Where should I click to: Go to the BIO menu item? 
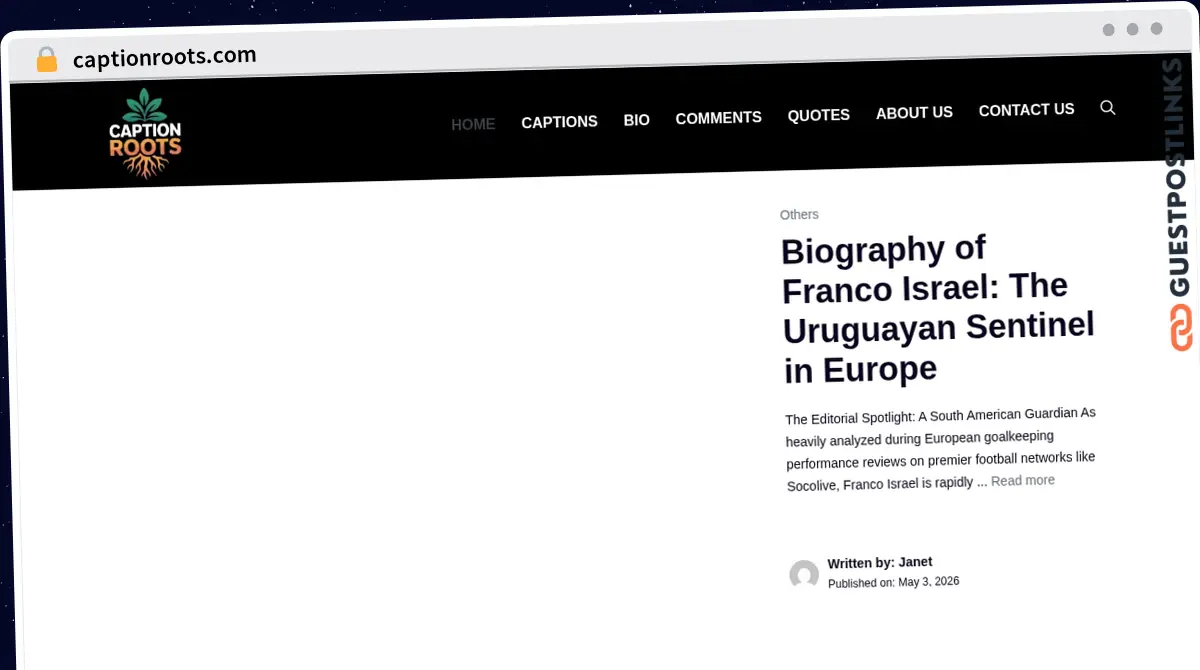click(637, 120)
